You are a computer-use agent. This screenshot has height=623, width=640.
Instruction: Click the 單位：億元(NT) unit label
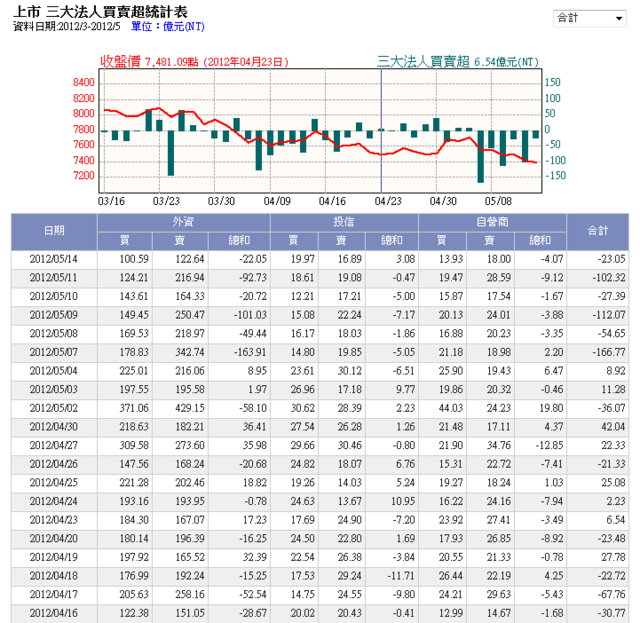point(168,27)
